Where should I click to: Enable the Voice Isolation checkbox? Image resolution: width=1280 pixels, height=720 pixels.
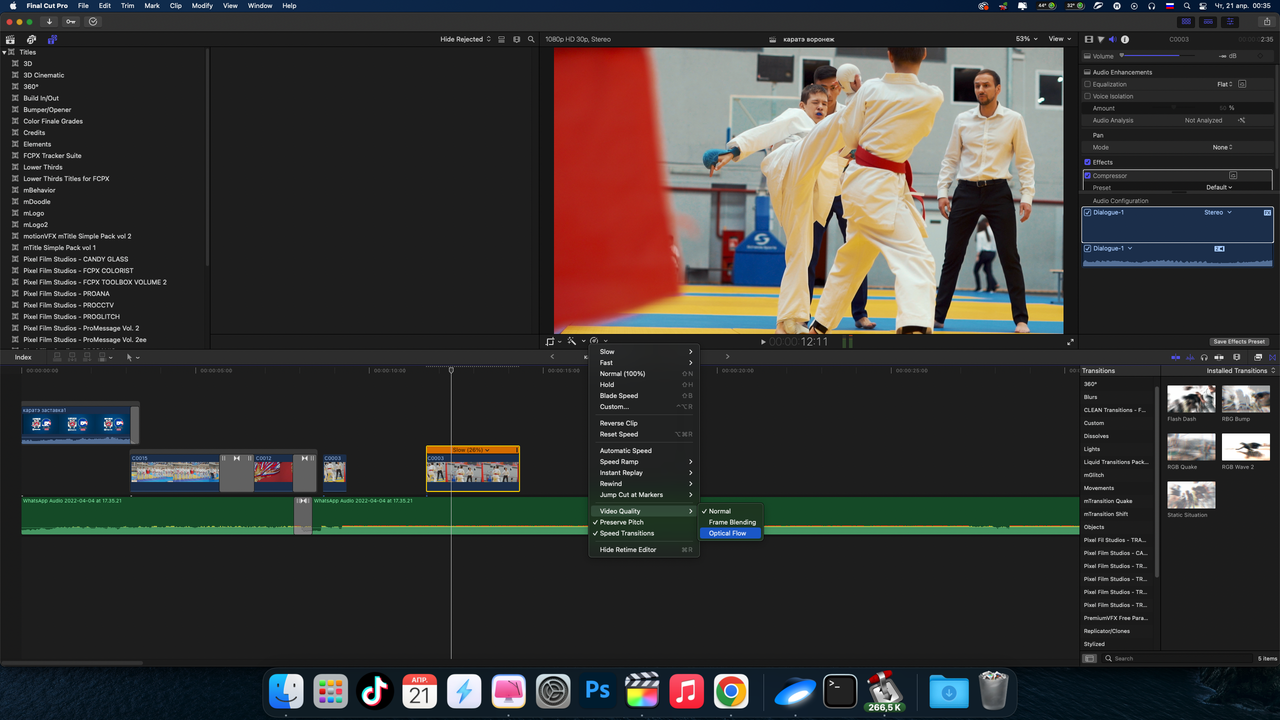pos(1088,96)
